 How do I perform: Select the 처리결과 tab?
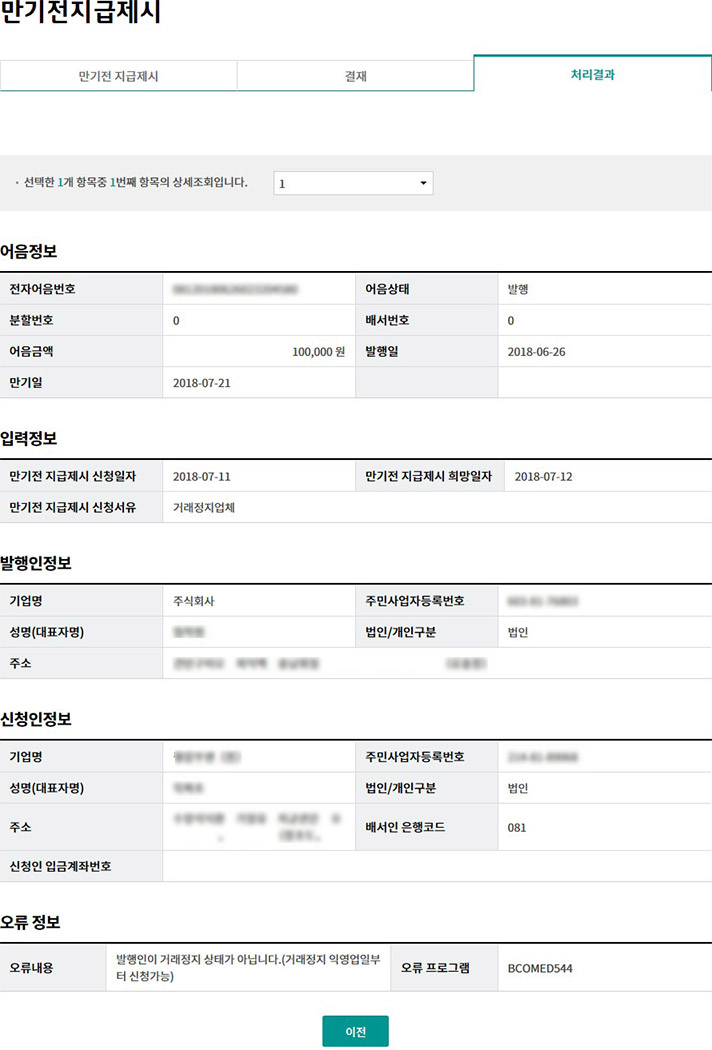pos(592,74)
